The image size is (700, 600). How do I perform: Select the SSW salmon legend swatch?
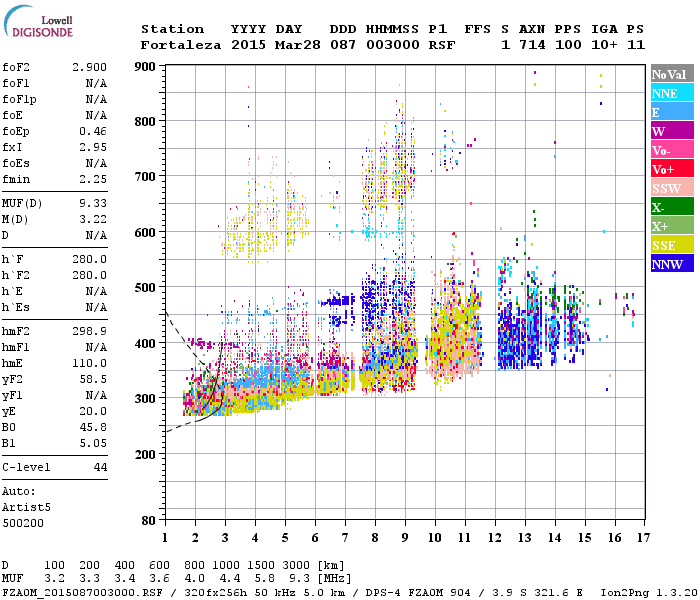[672, 188]
